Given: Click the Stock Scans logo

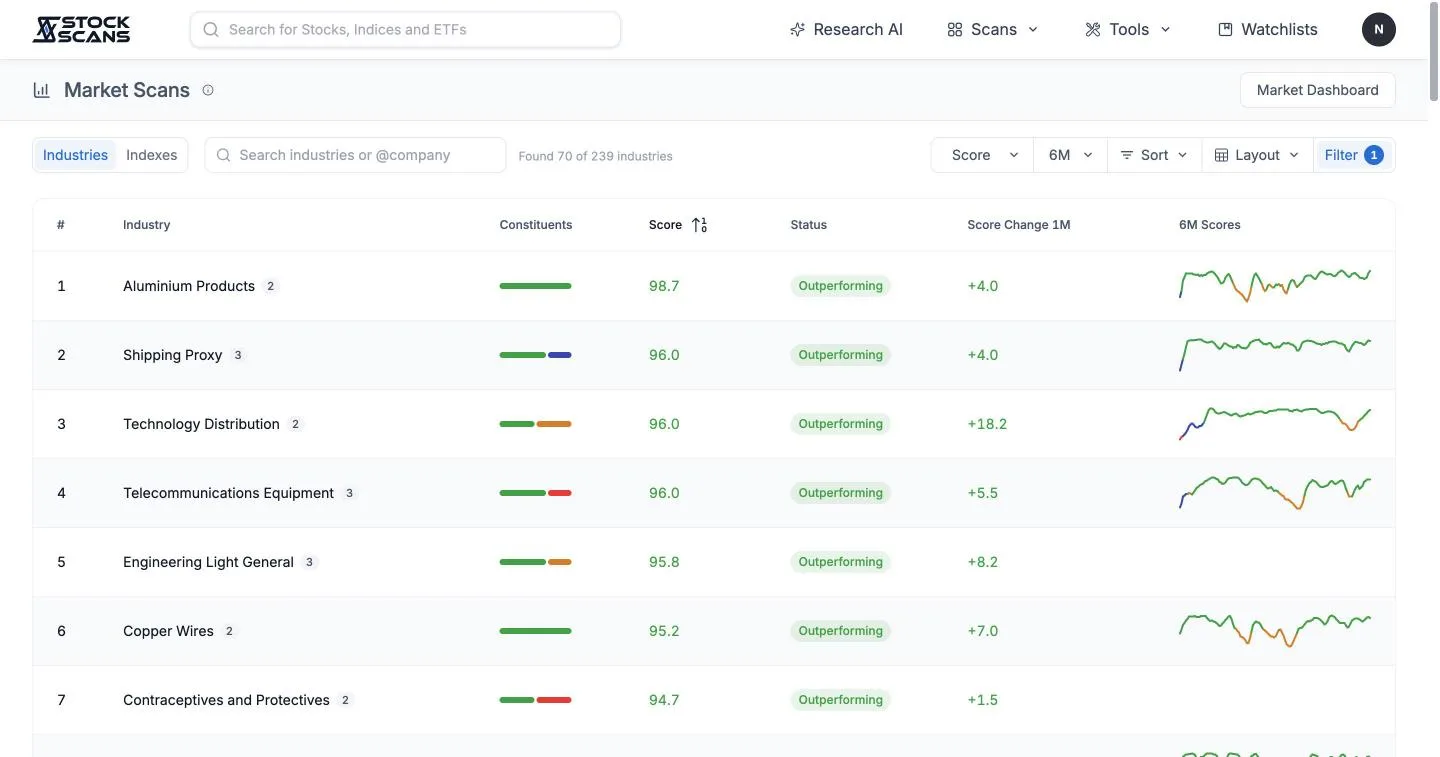Looking at the screenshot, I should pyautogui.click(x=81, y=29).
